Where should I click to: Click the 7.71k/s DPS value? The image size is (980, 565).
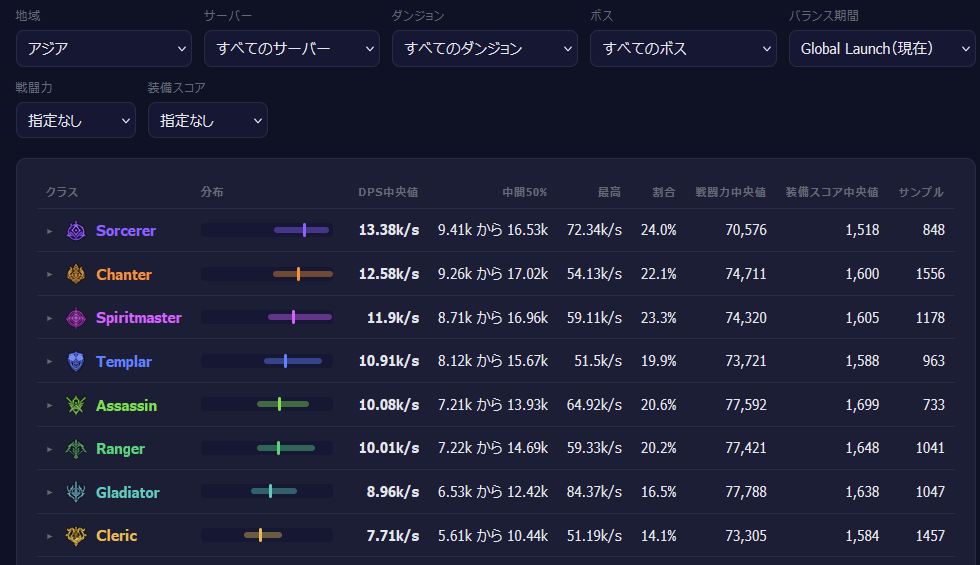point(392,536)
